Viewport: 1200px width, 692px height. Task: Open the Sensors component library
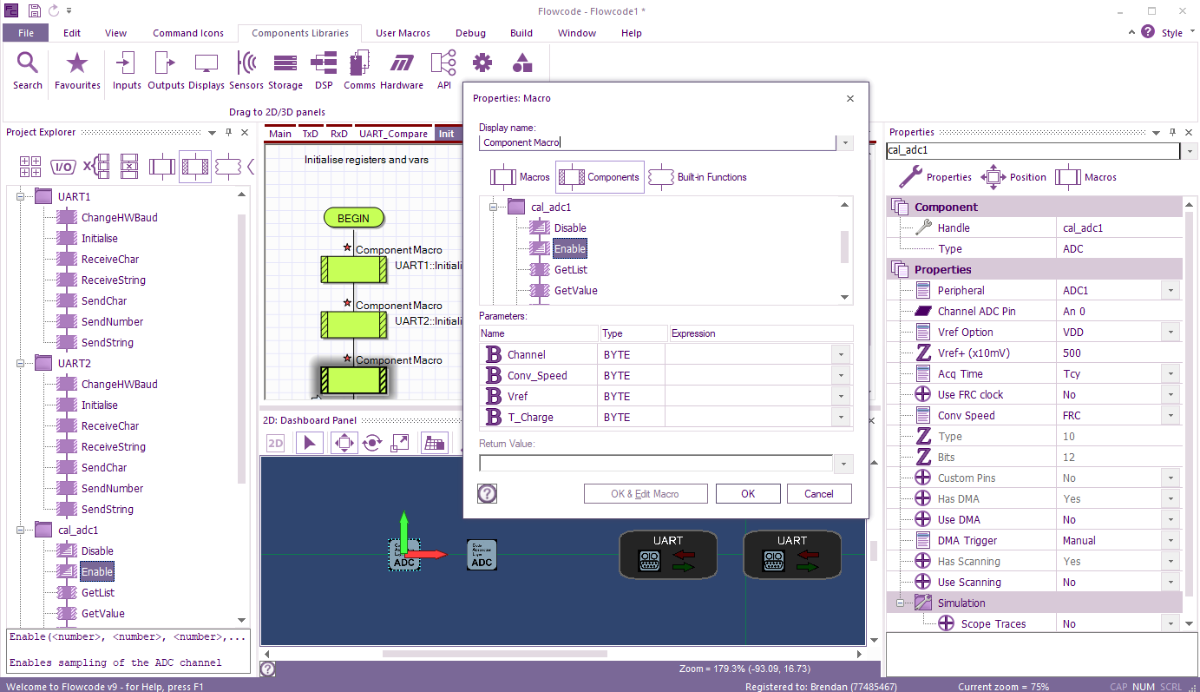pyautogui.click(x=246, y=64)
